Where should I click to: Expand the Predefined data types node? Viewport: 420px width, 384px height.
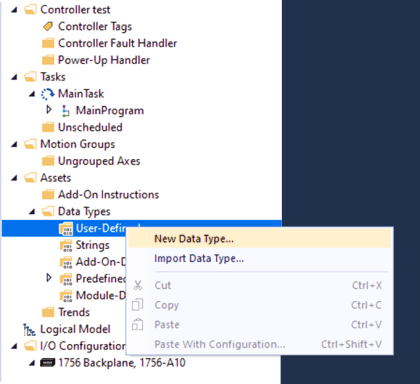click(x=49, y=278)
